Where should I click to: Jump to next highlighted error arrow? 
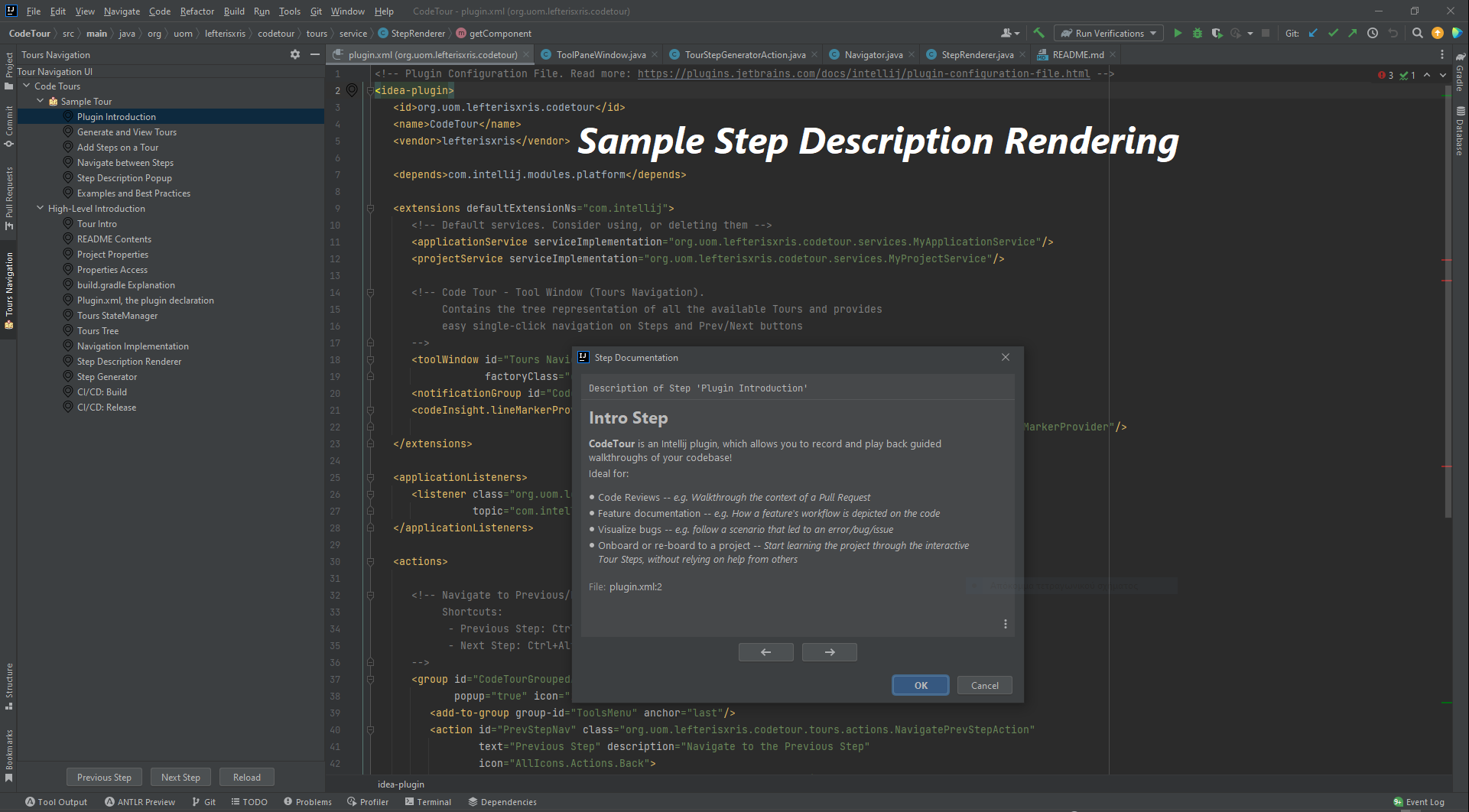click(x=1443, y=75)
